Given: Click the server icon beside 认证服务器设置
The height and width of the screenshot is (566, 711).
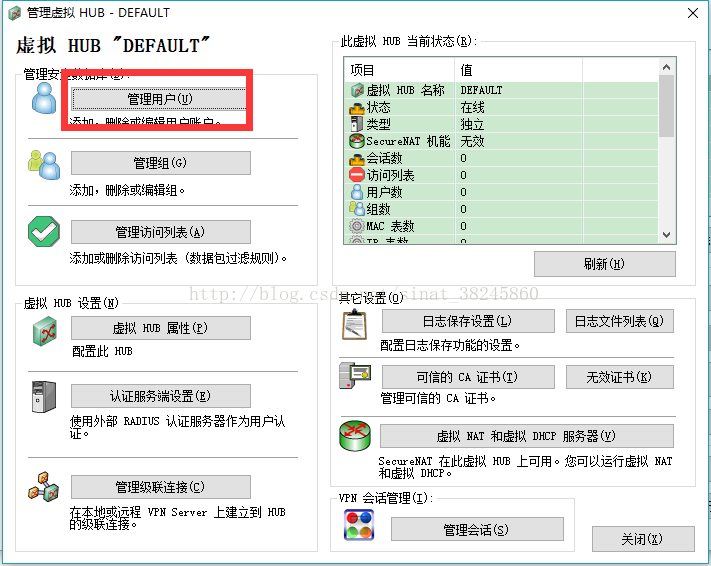Looking at the screenshot, I should pos(44,396).
